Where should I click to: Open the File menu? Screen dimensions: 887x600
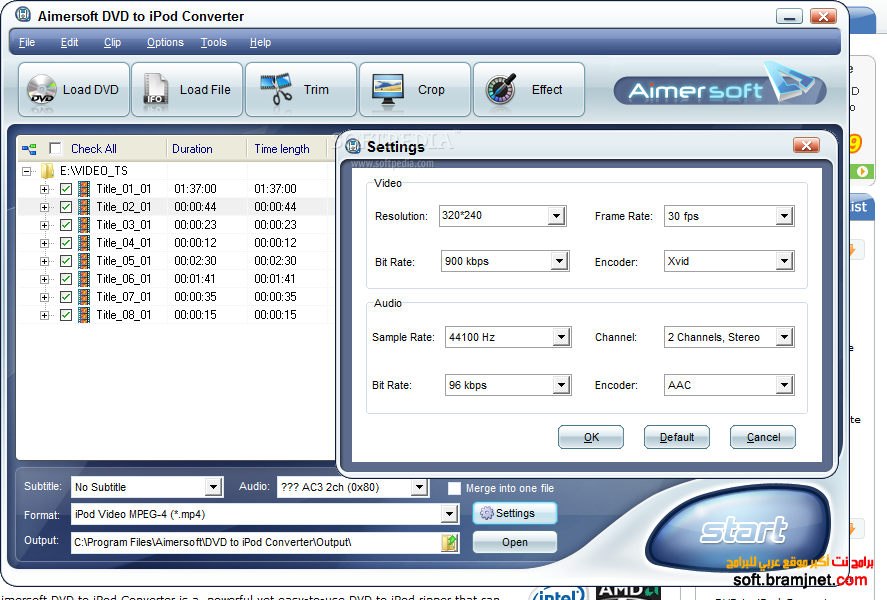[x=27, y=42]
